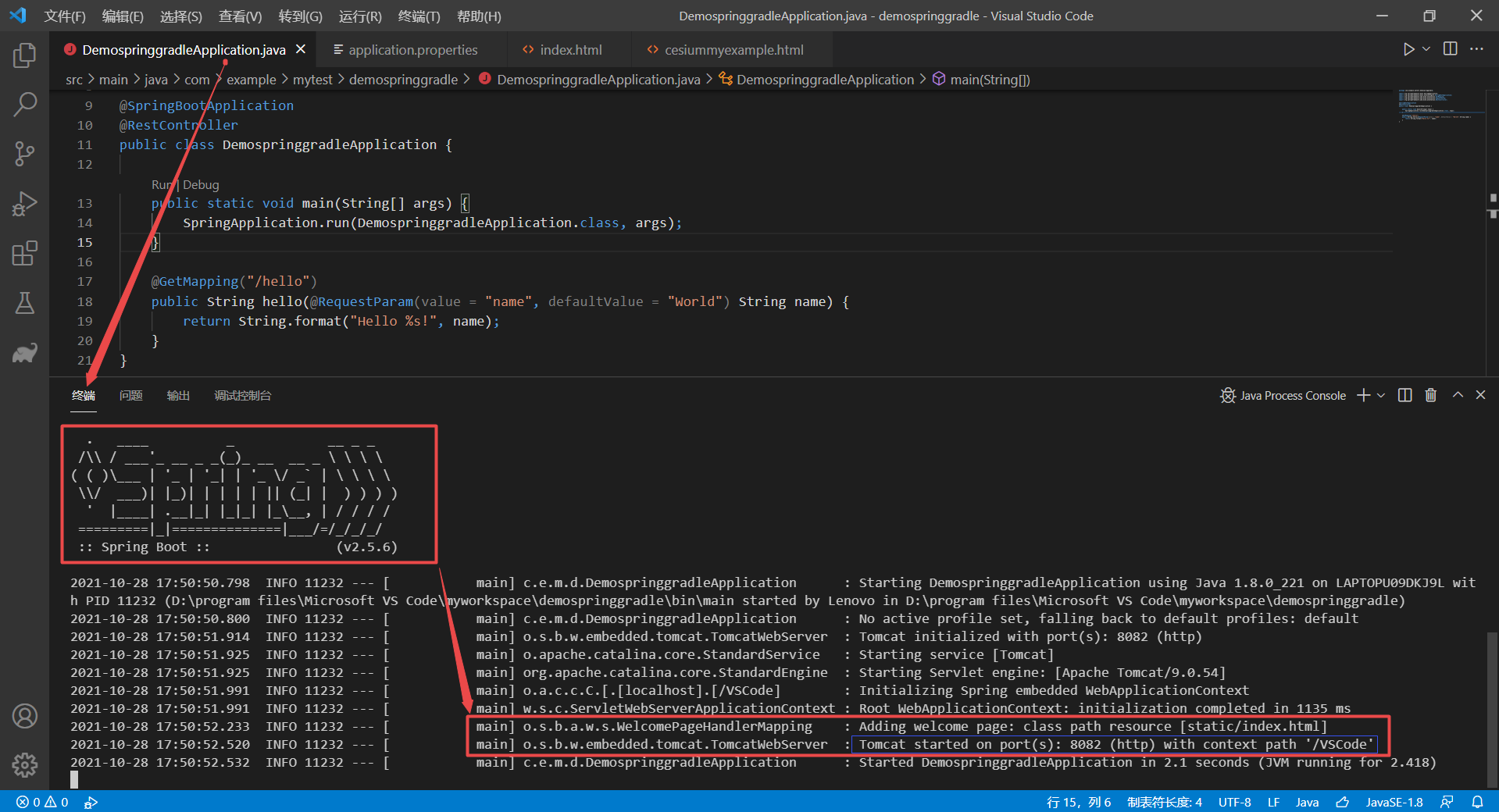
Task: Switch to 输出 panel tab
Action: tap(179, 396)
